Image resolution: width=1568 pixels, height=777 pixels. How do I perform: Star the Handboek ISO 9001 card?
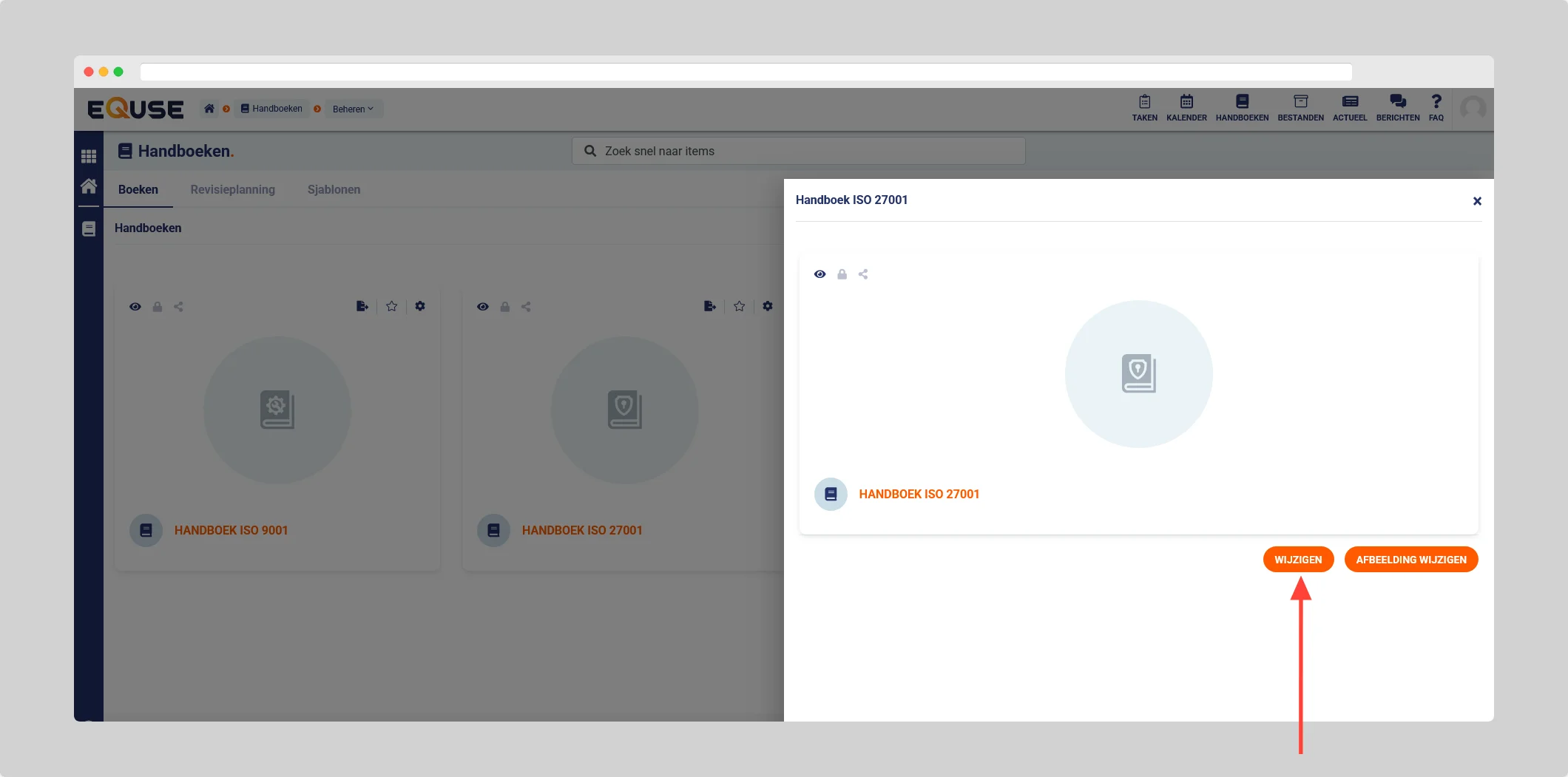(x=391, y=306)
